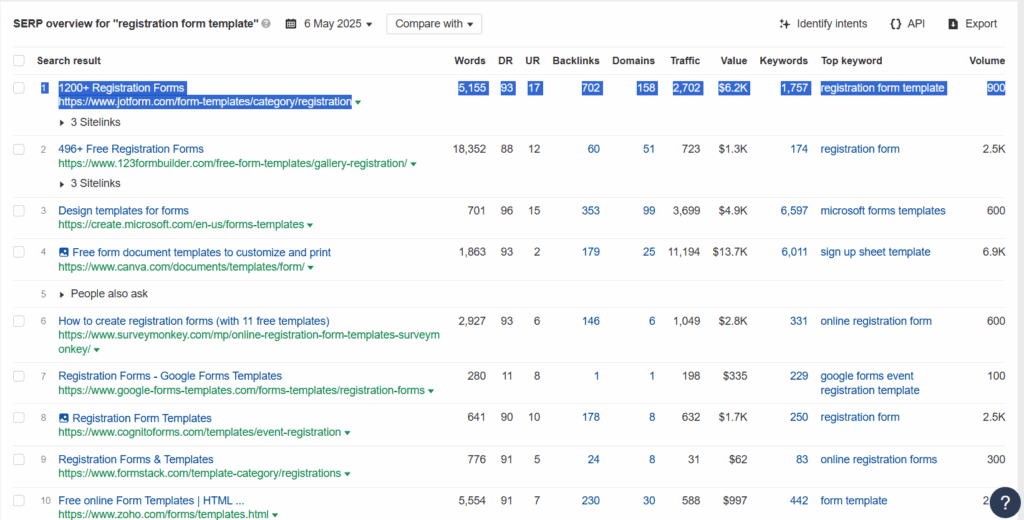Click the Traffic column header

click(x=685, y=61)
